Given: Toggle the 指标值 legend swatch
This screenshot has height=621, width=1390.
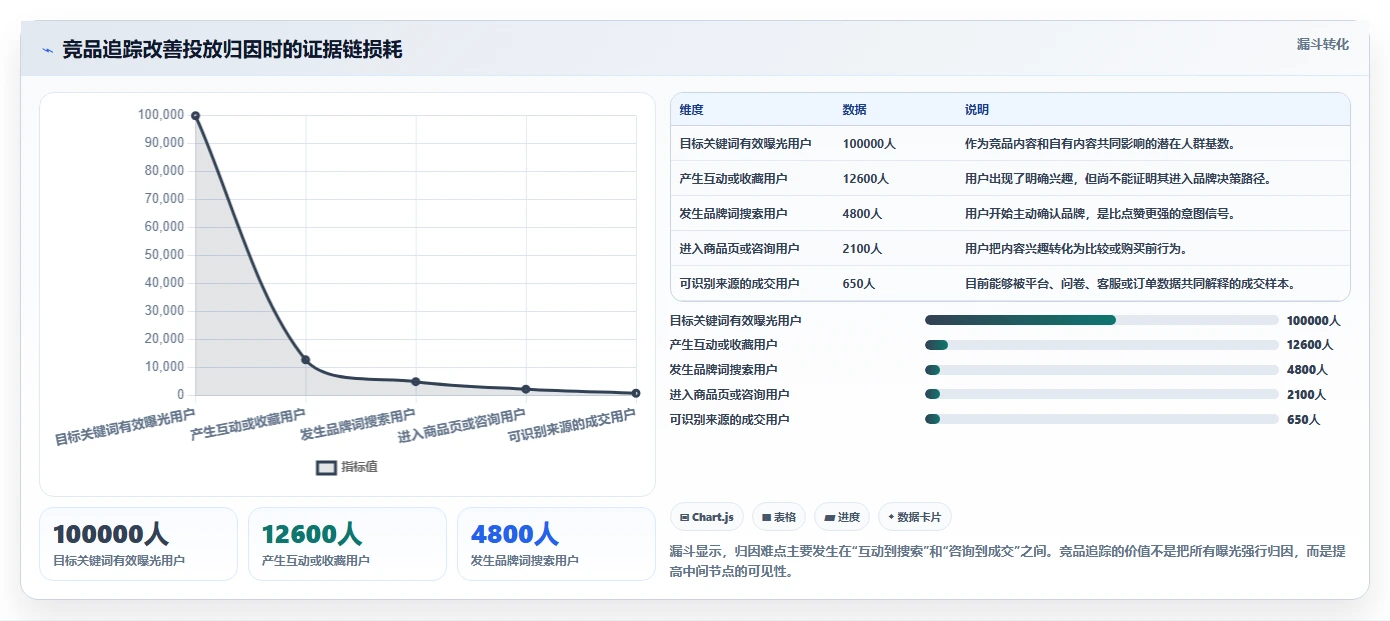Looking at the screenshot, I should coord(326,467).
